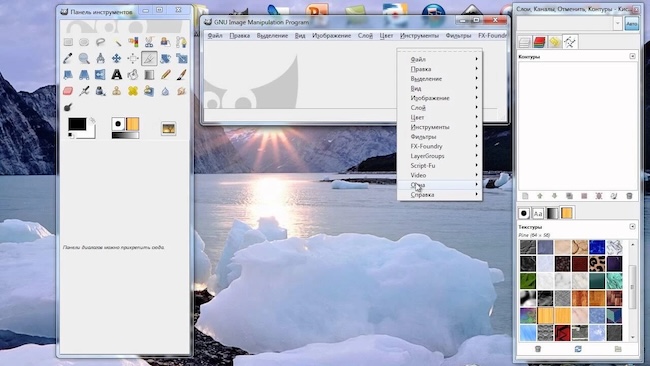Open active gradient bar in toolbox

click(x=126, y=135)
